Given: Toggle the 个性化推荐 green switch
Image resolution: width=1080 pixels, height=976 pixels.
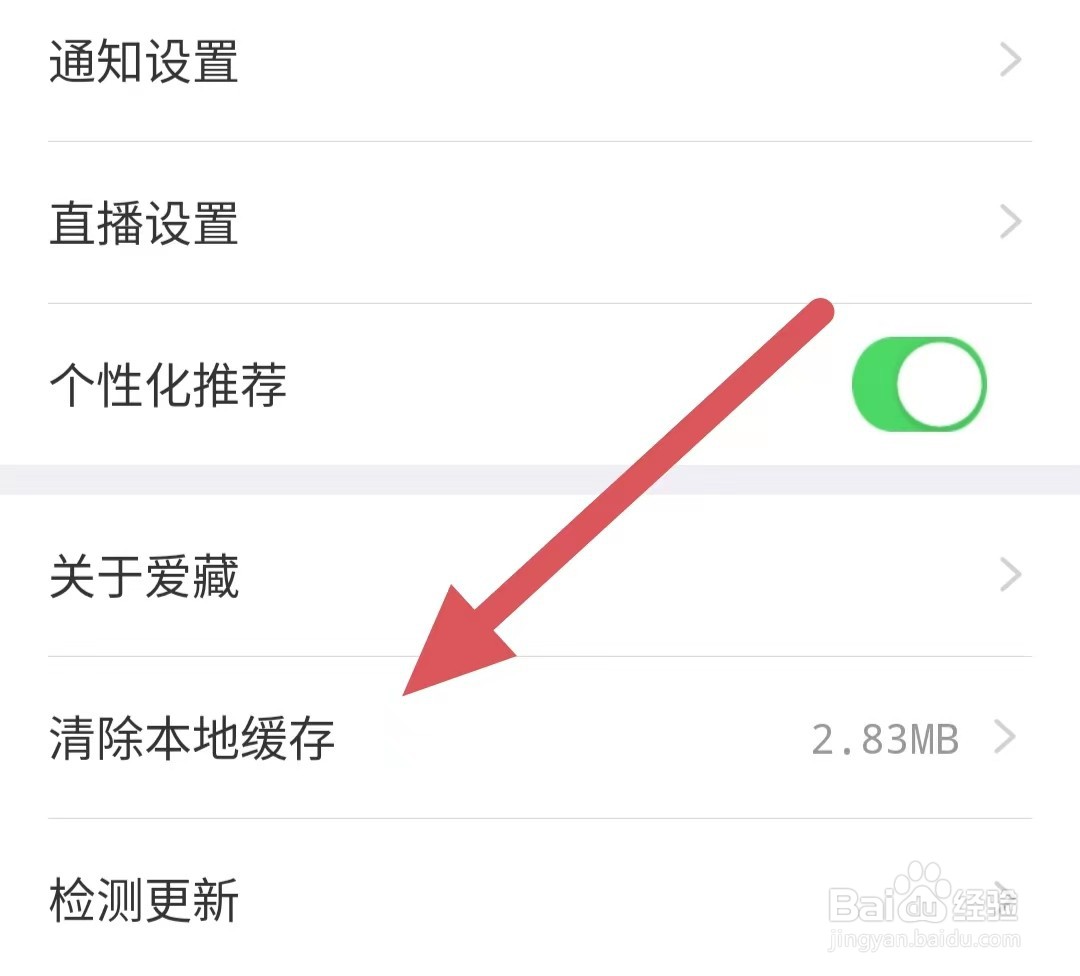Looking at the screenshot, I should click(920, 384).
